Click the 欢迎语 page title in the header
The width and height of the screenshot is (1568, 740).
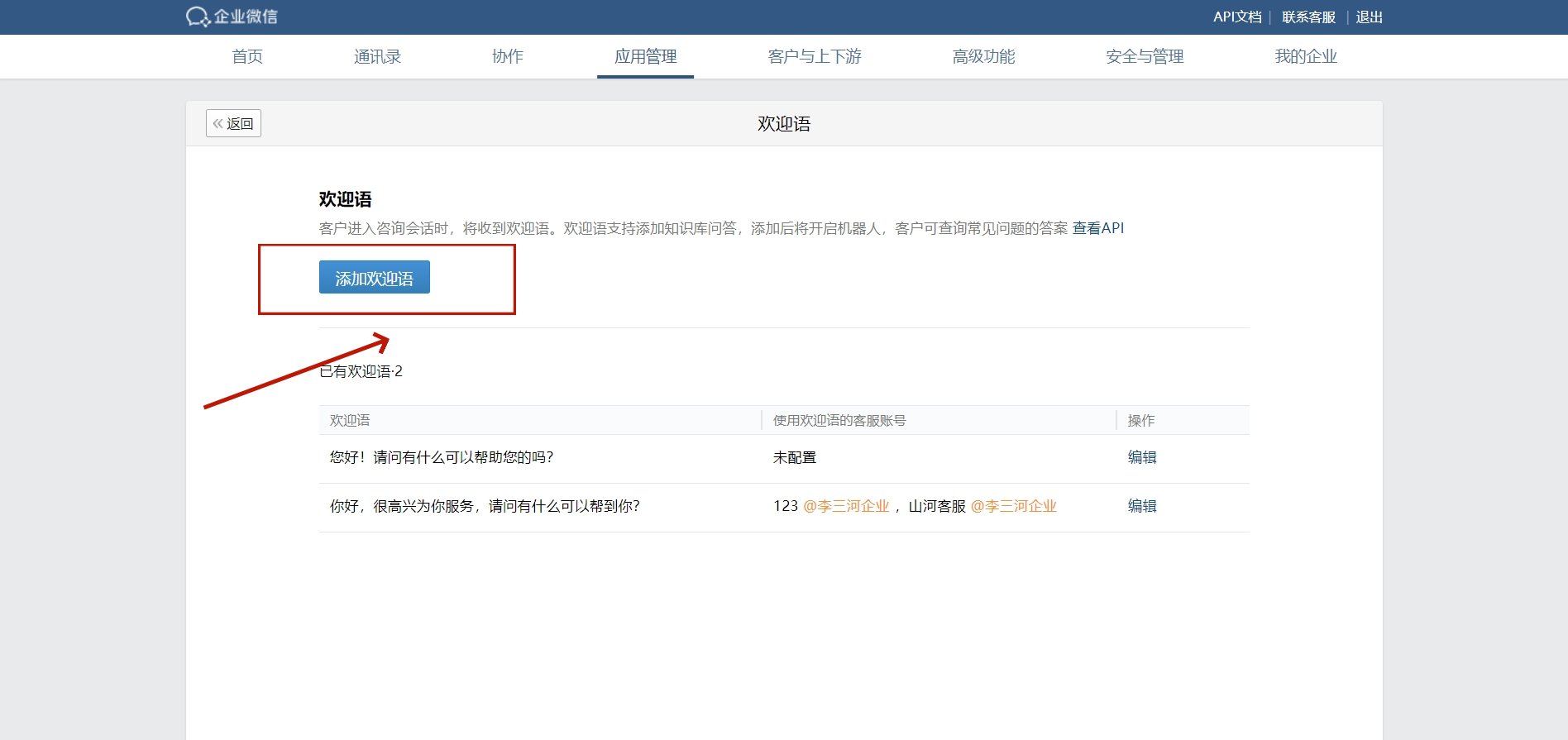click(784, 124)
